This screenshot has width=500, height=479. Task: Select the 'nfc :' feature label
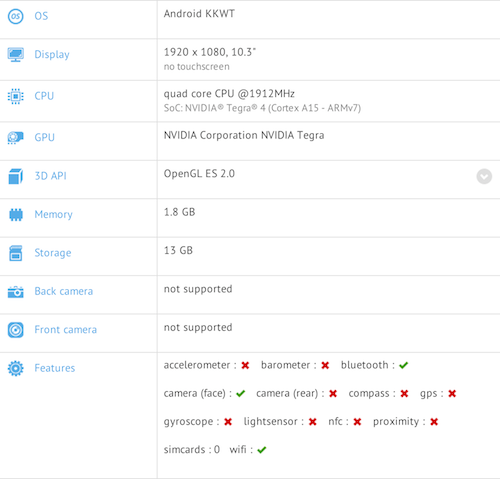[338, 422]
